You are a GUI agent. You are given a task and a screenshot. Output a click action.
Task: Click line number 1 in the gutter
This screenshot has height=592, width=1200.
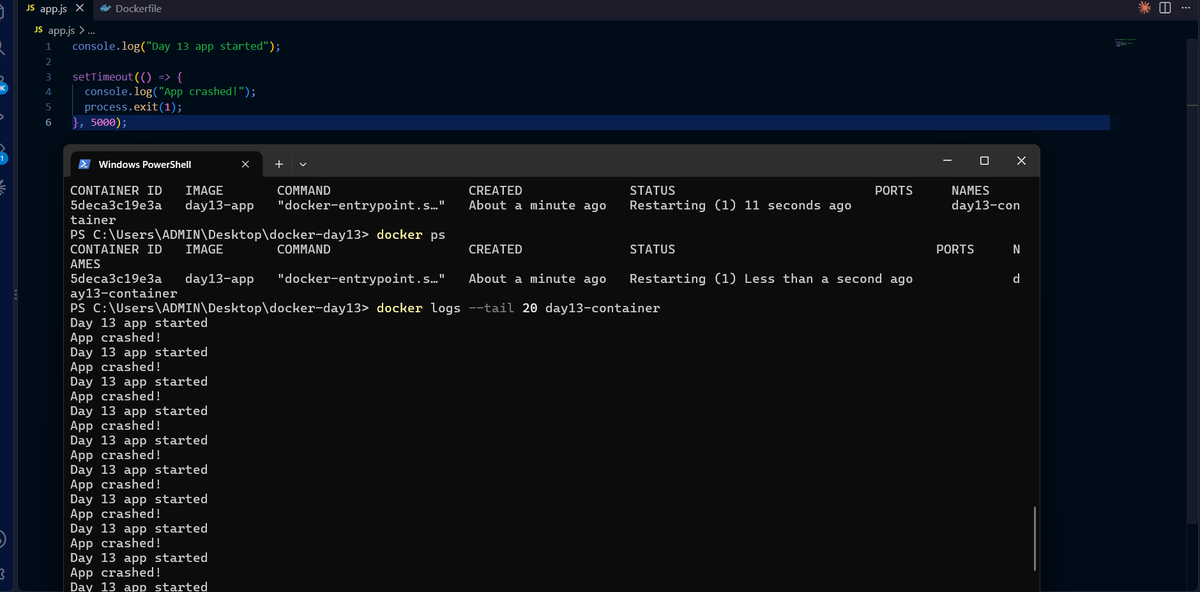click(x=47, y=46)
